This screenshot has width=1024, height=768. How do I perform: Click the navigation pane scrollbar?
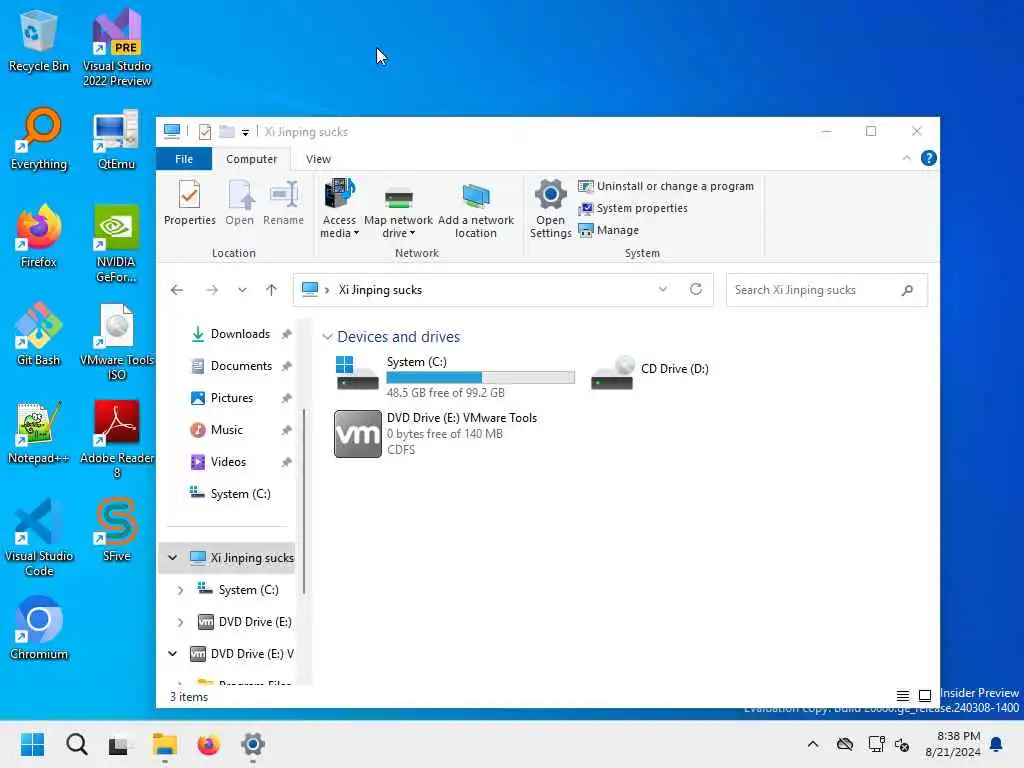(x=304, y=502)
